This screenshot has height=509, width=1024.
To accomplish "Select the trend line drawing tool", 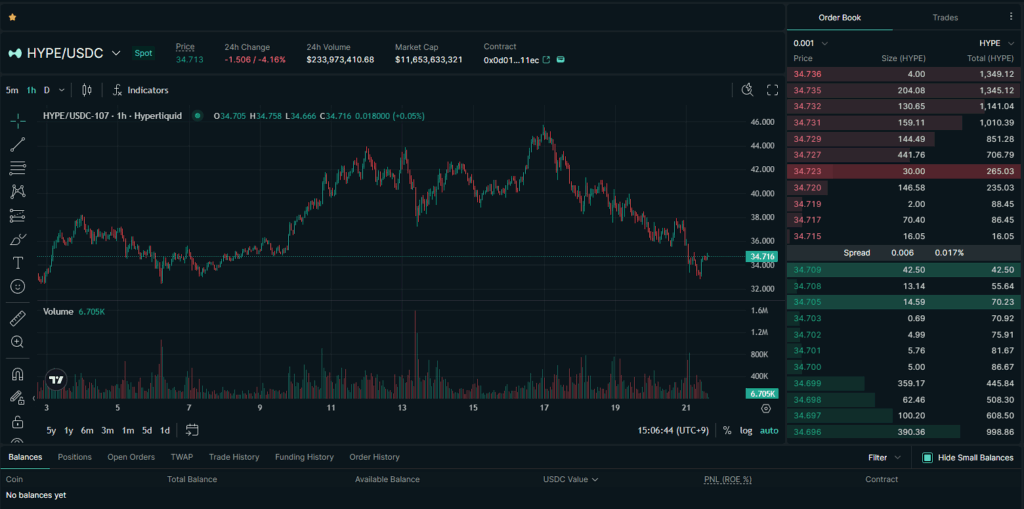I will click(x=18, y=144).
